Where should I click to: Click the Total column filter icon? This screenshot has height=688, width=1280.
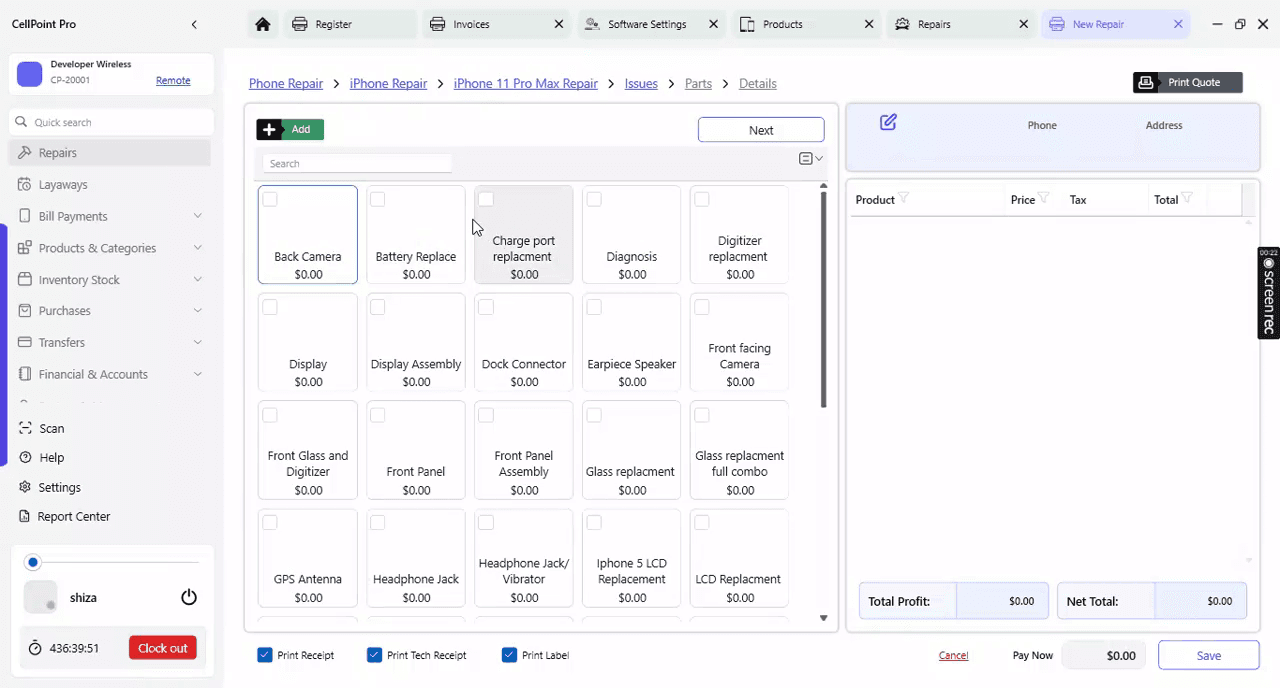(x=1187, y=198)
